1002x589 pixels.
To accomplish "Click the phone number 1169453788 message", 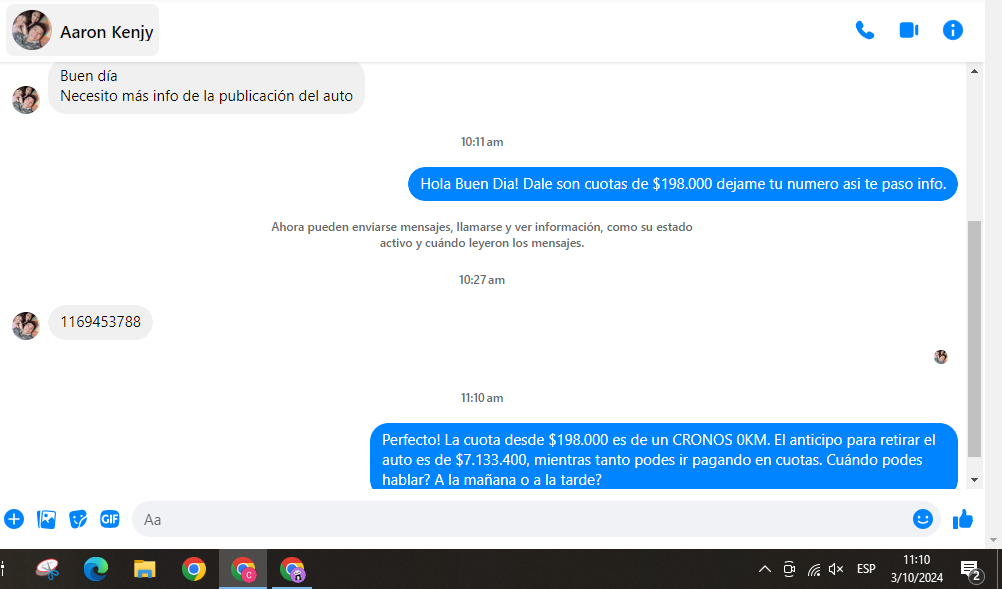I will tap(100, 322).
